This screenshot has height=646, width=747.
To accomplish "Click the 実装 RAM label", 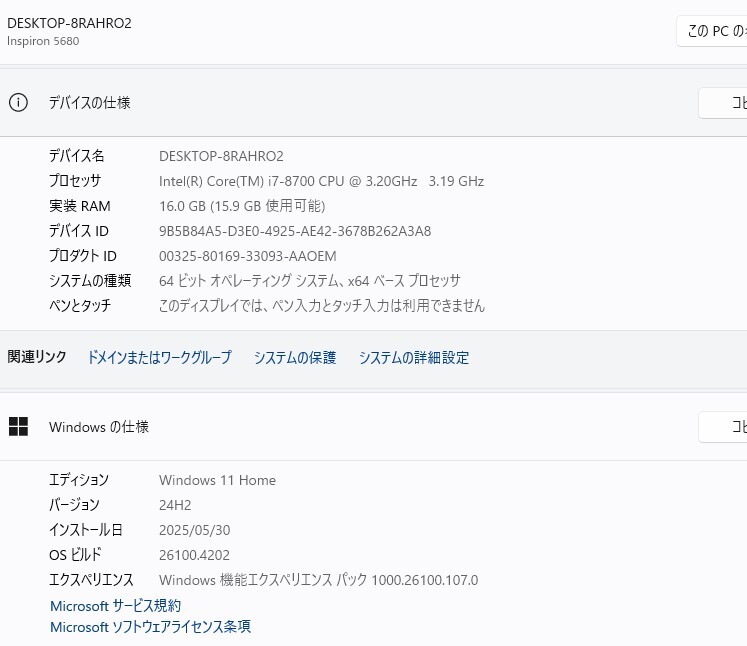I will coord(80,206).
